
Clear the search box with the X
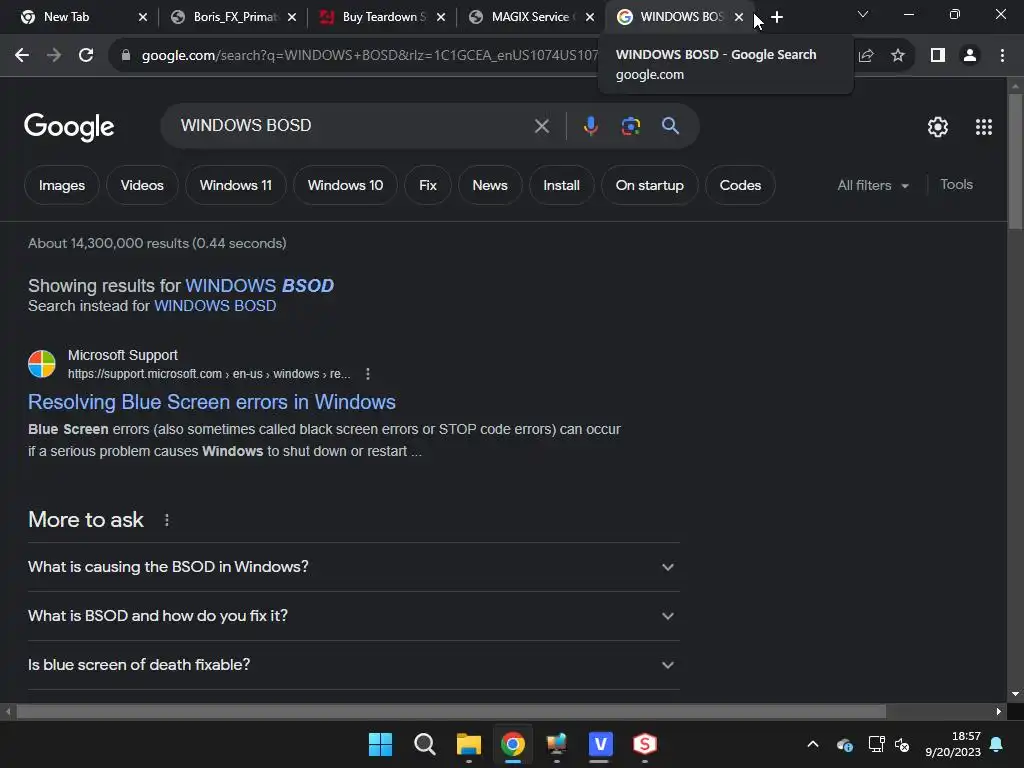pyautogui.click(x=541, y=126)
